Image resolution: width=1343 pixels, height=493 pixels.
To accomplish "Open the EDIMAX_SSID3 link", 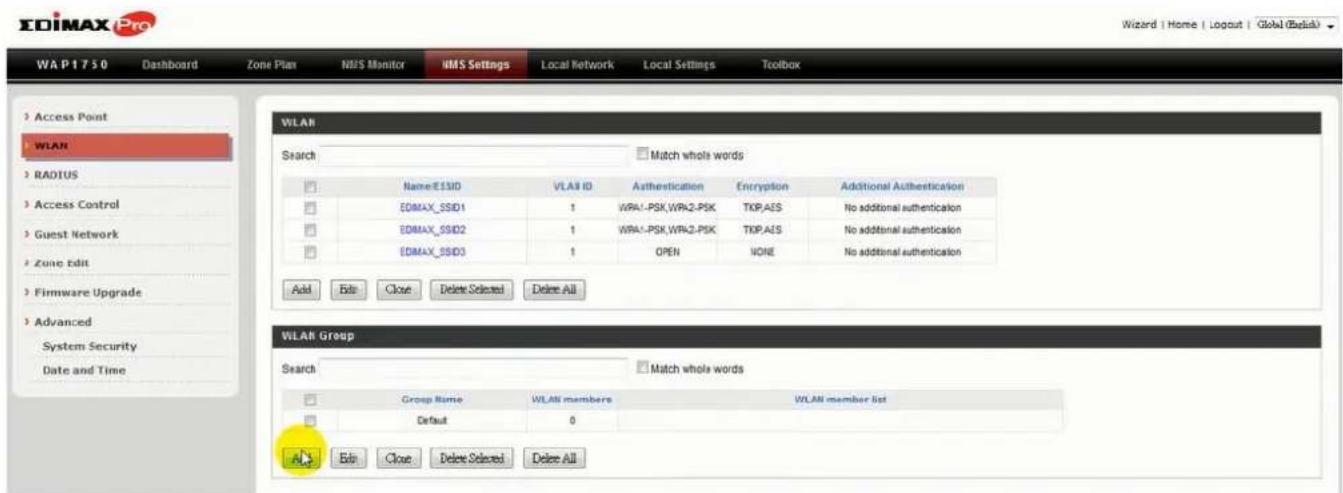I will pyautogui.click(x=433, y=251).
